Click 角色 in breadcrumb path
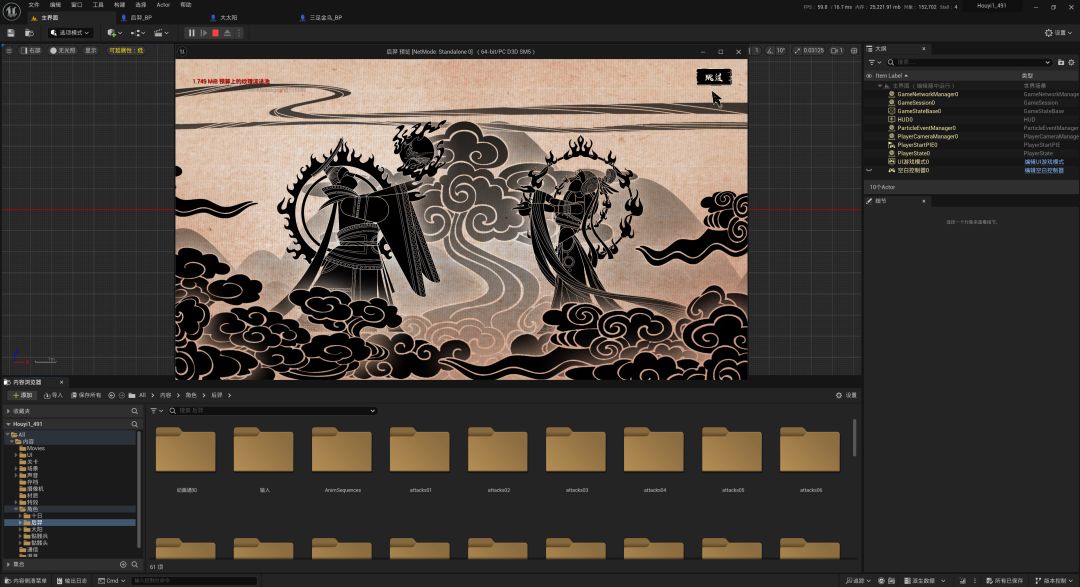Viewport: 1080px width, 587px height. pyautogui.click(x=191, y=395)
